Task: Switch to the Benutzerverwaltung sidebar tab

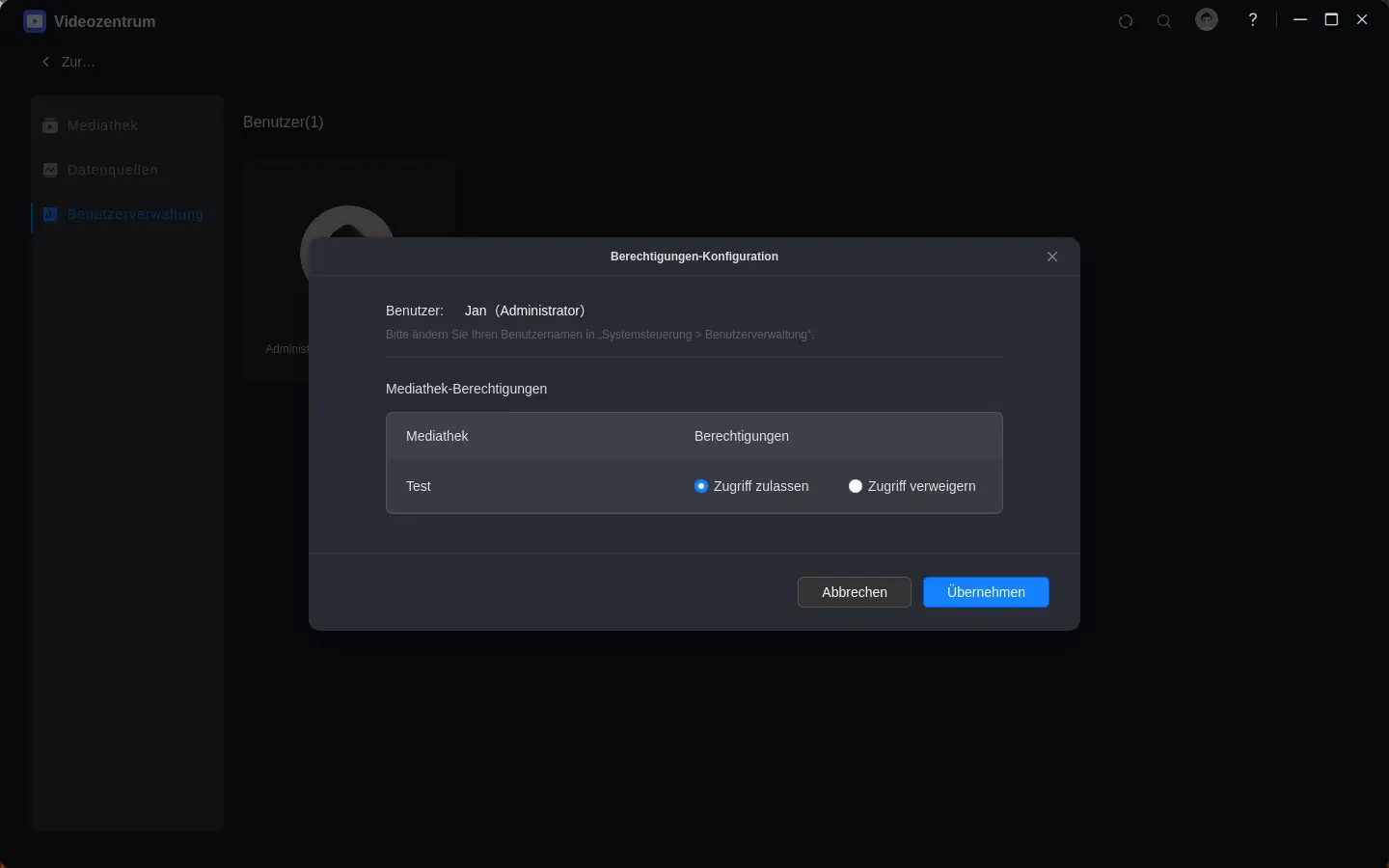Action: (135, 215)
